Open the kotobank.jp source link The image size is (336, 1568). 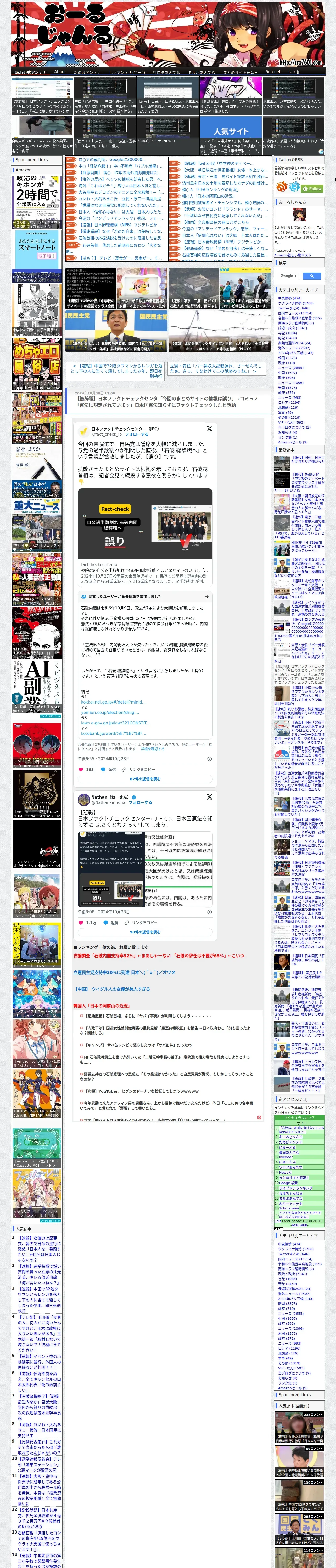click(113, 734)
